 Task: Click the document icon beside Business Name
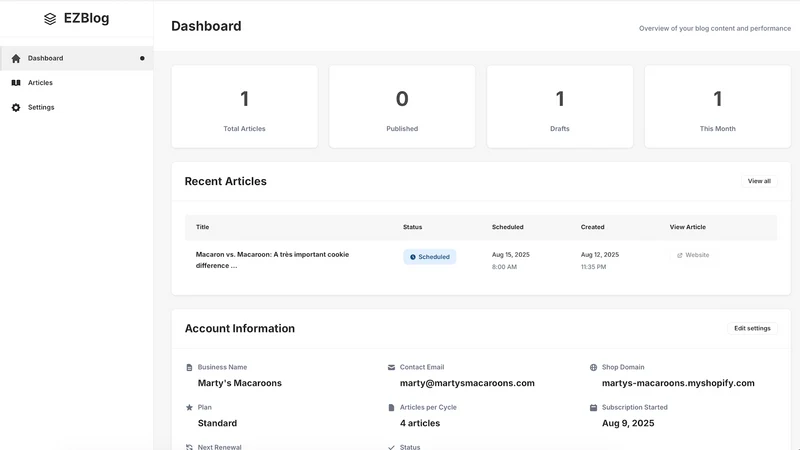pos(189,367)
